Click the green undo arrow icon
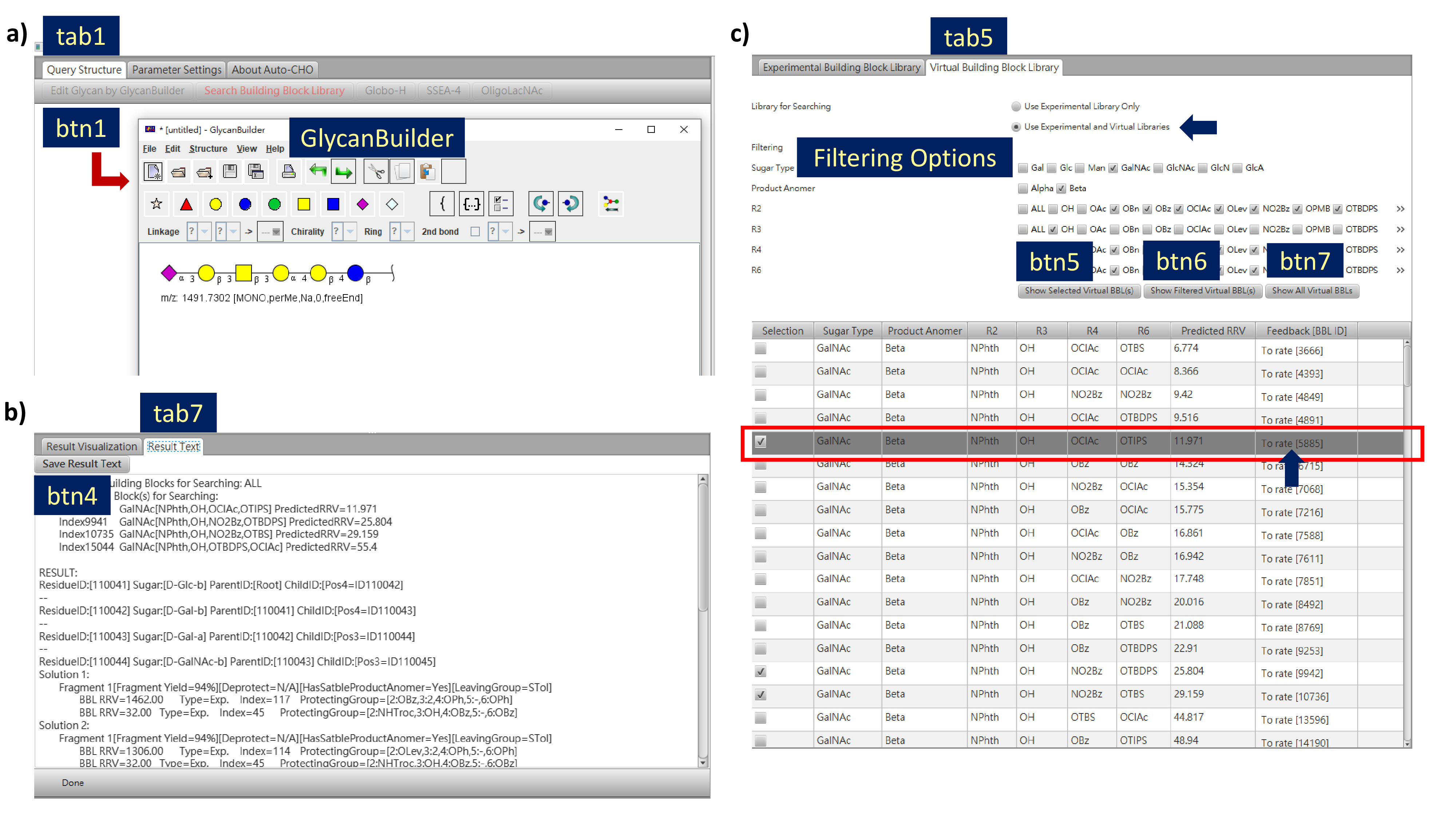Screen dimensions: 1456x819 318,171
